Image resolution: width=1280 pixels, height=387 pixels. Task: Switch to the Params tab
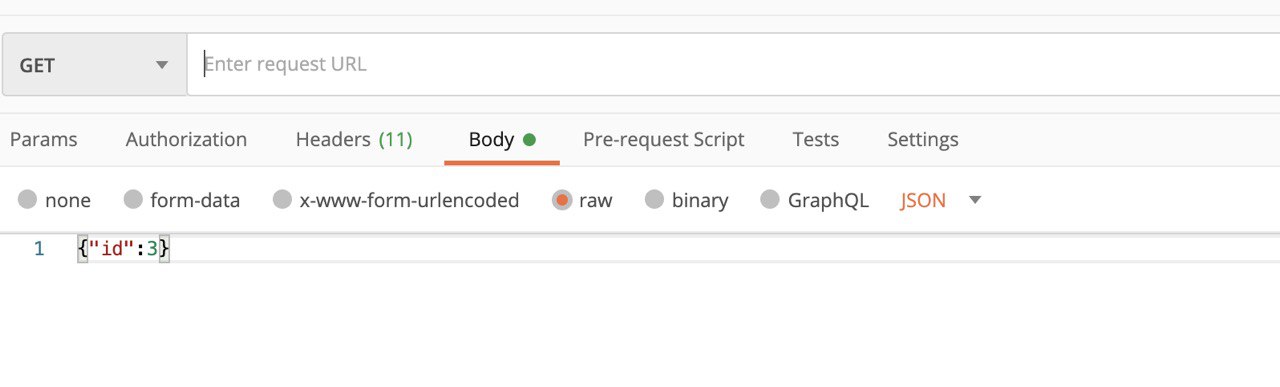pos(43,140)
